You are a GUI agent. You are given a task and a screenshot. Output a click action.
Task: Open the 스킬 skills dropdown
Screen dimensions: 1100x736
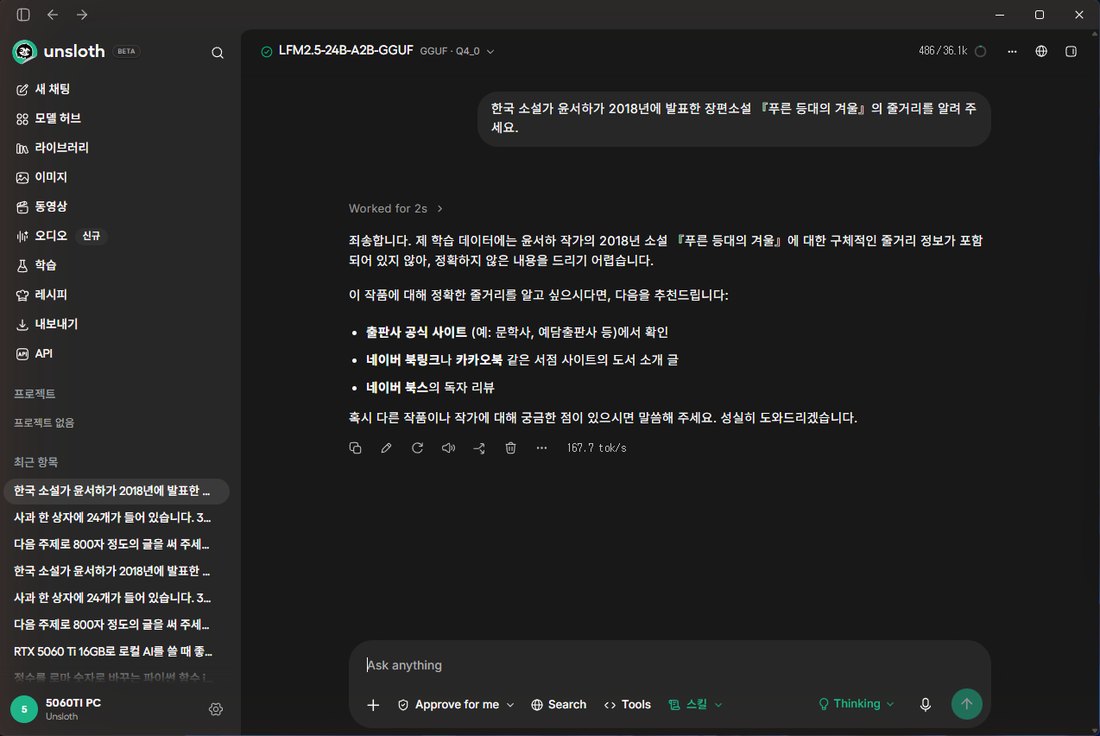pyautogui.click(x=695, y=705)
